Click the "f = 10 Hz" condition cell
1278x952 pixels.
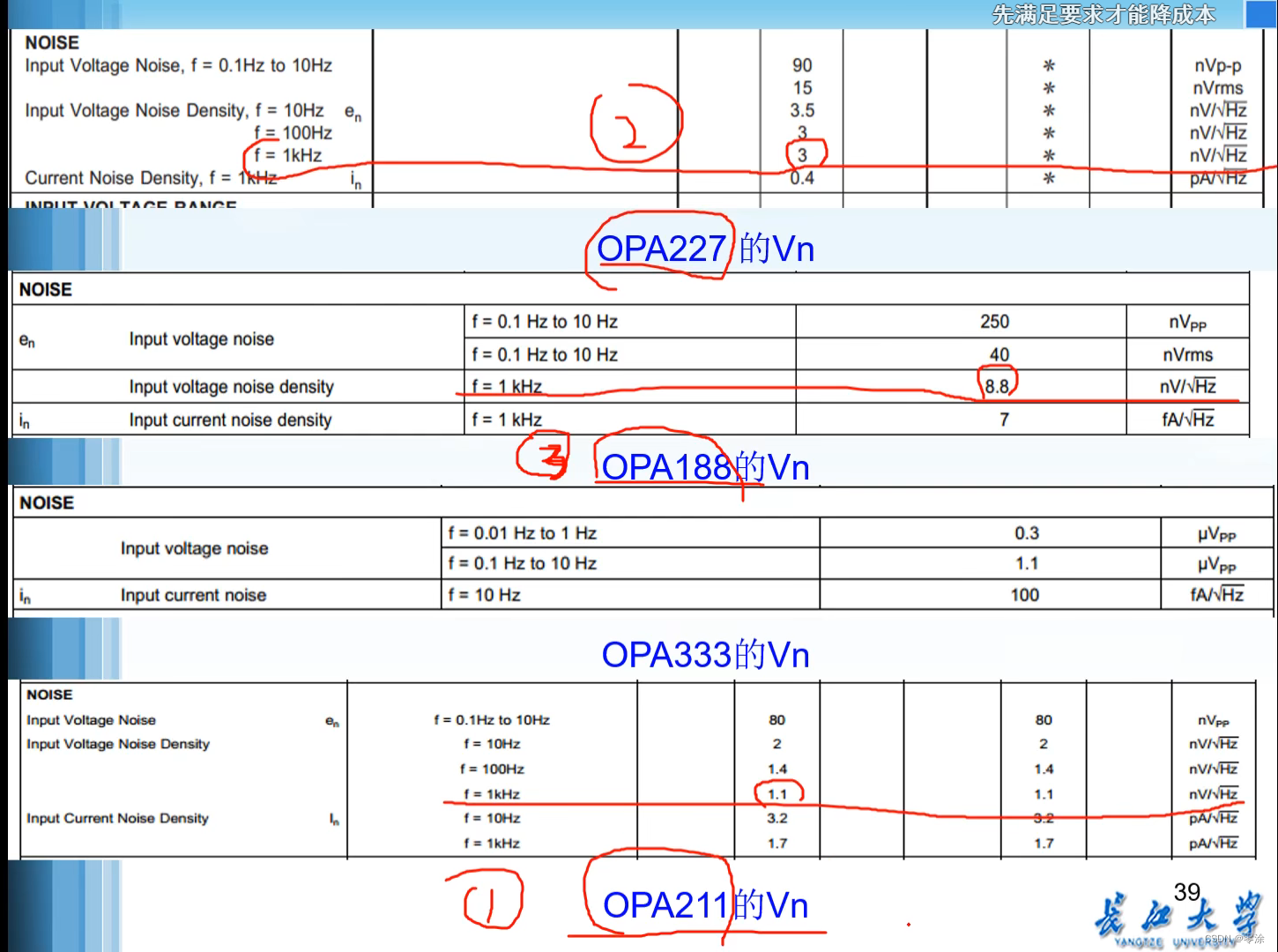click(x=484, y=595)
